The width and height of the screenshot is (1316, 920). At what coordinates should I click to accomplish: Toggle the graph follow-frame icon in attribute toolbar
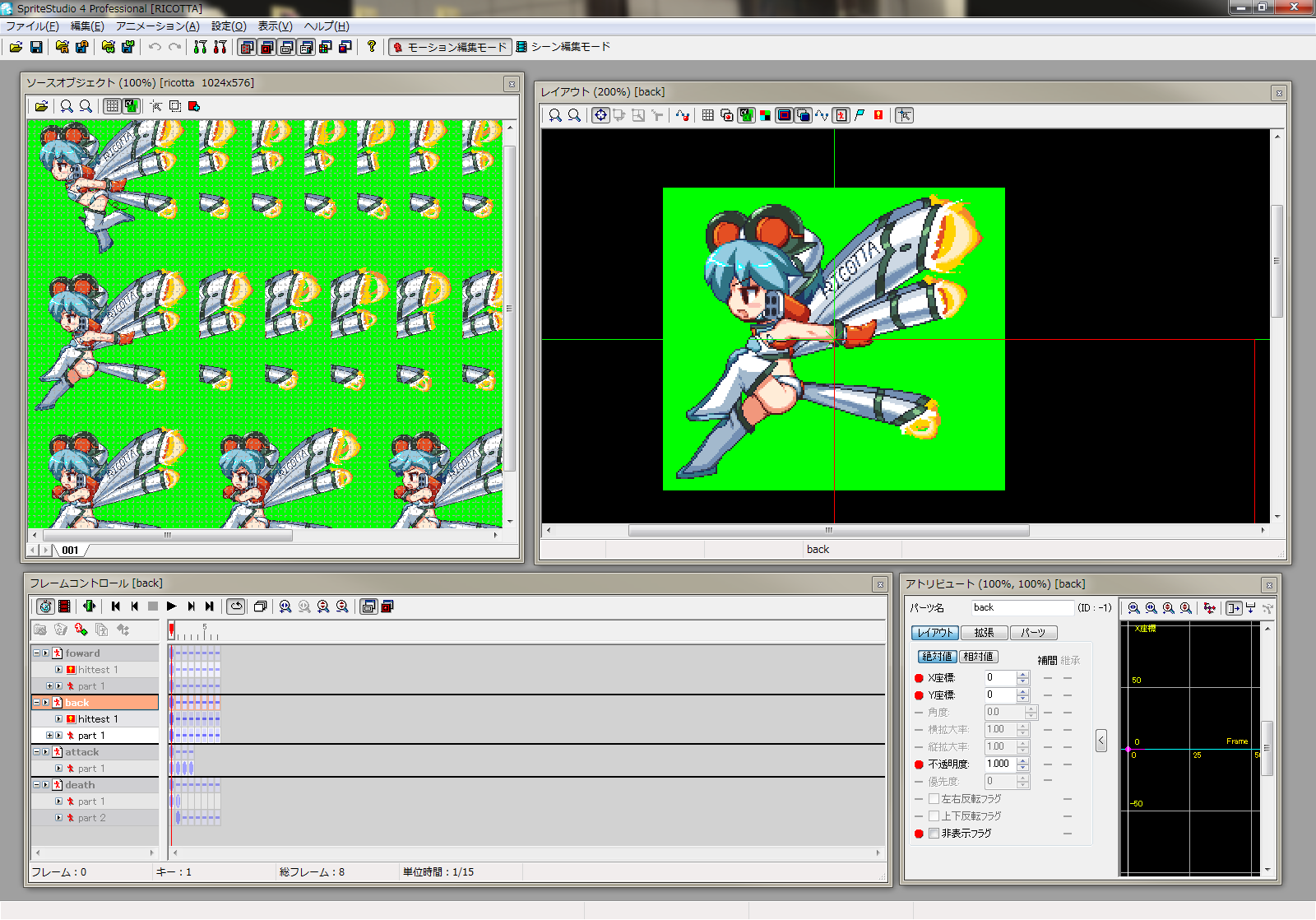click(1233, 608)
